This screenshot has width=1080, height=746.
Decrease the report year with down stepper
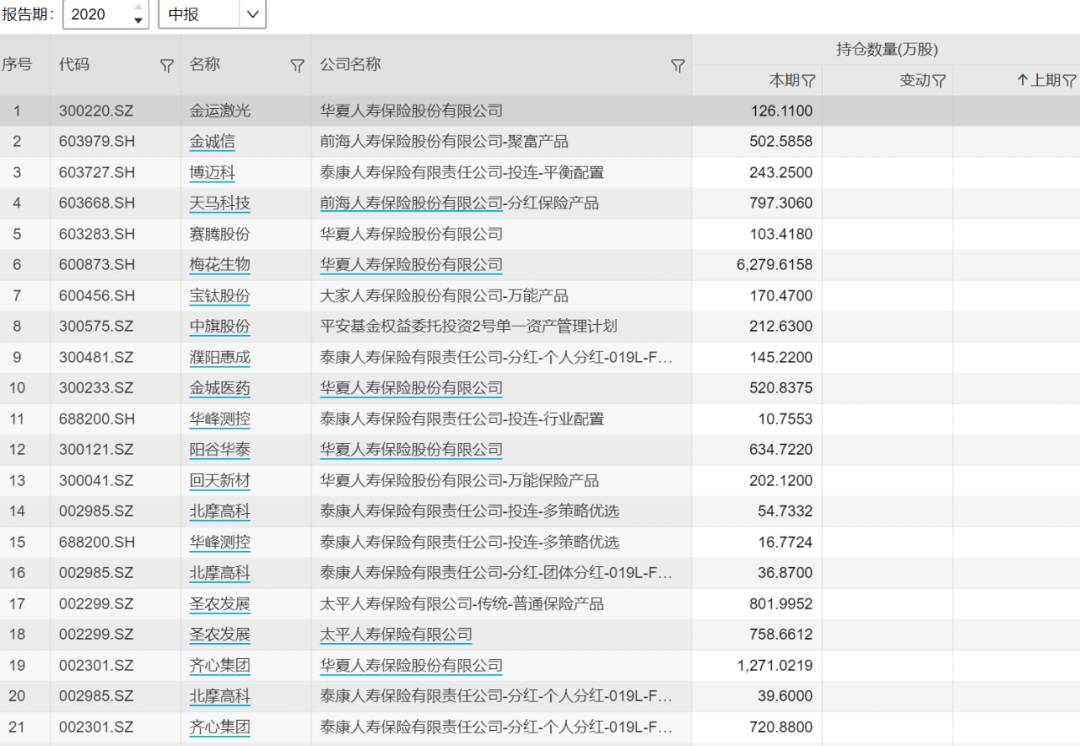[138, 20]
